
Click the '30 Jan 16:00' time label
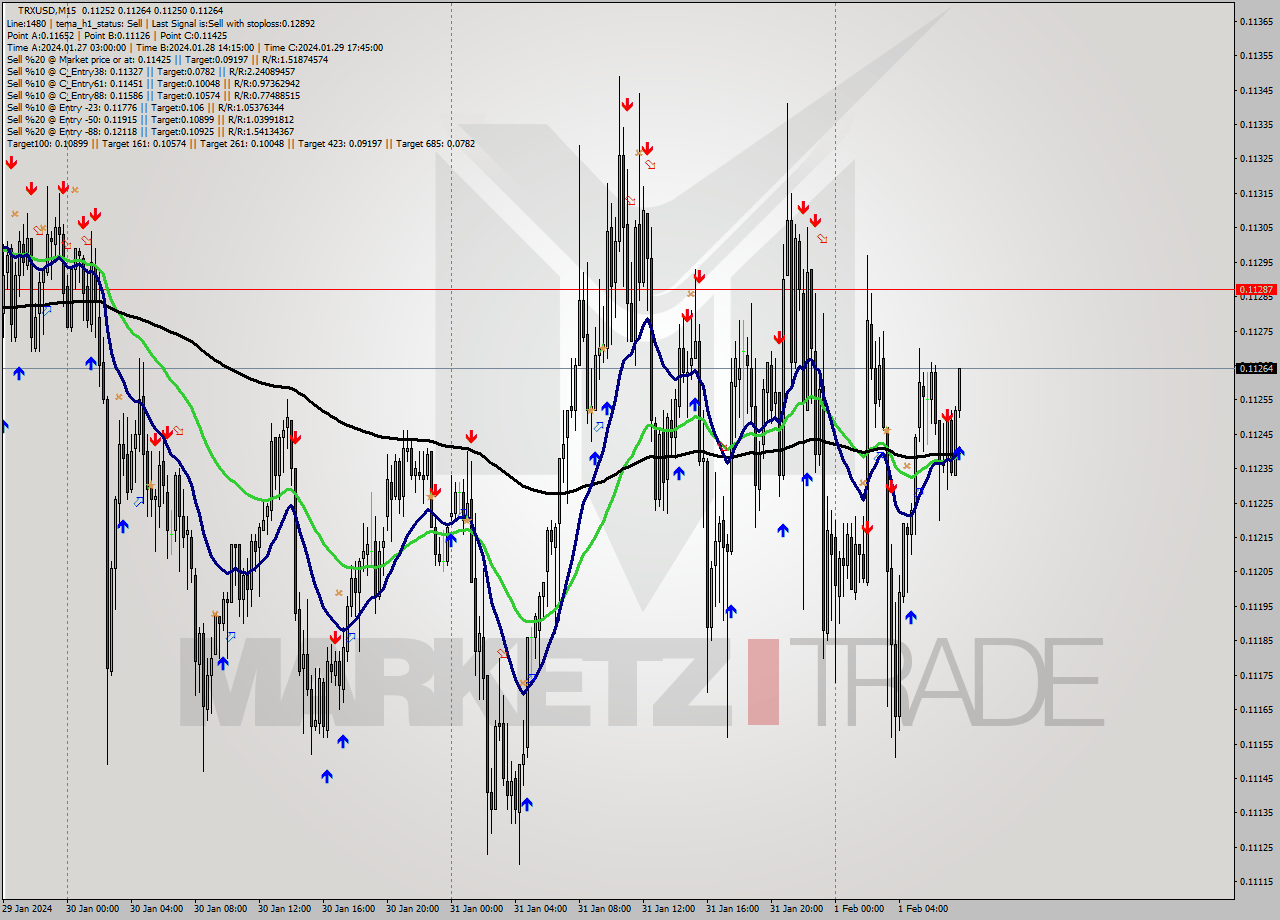point(348,909)
